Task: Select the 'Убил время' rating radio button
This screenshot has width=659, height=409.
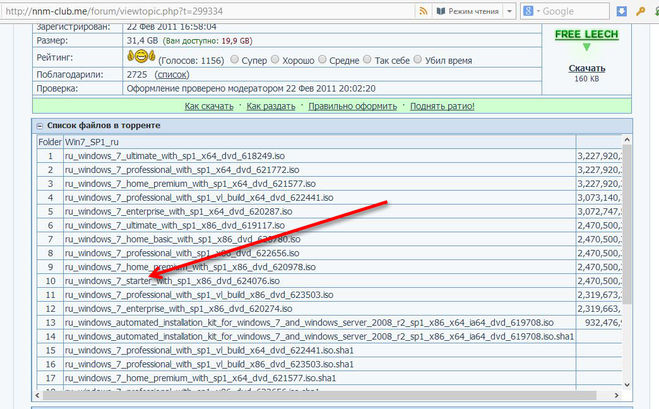Action: 417,60
